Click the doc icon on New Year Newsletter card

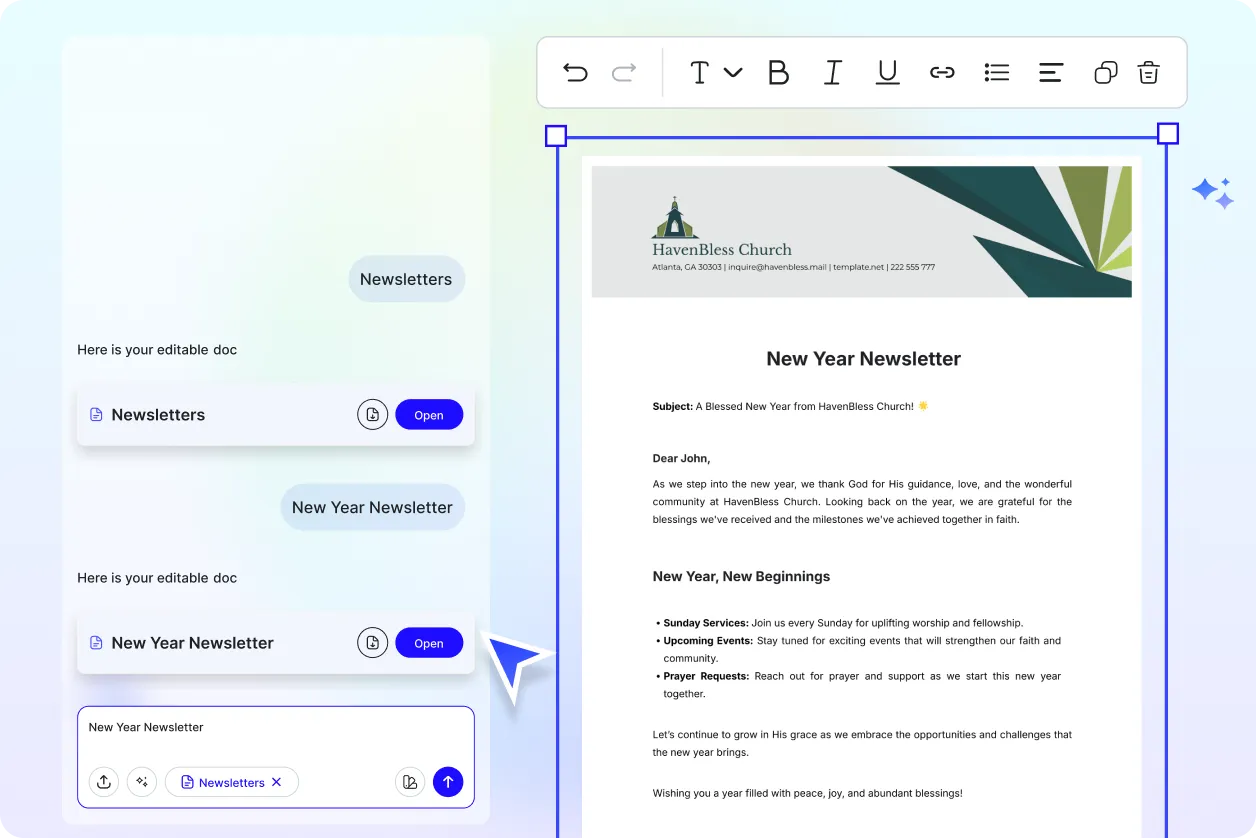96,642
